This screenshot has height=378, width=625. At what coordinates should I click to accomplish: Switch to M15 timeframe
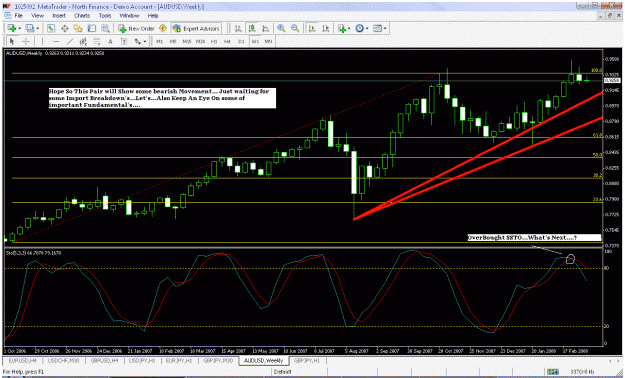tap(187, 41)
